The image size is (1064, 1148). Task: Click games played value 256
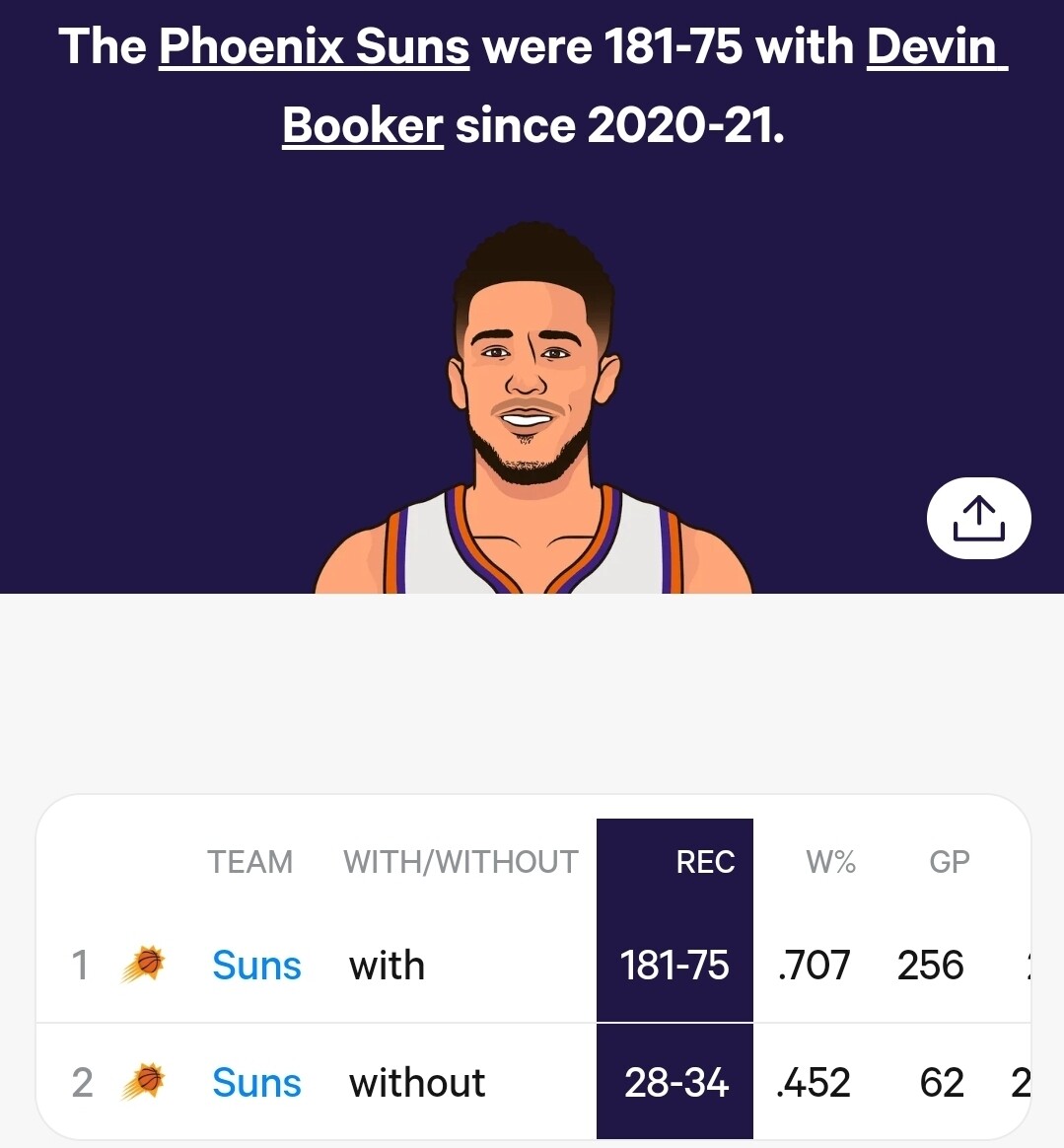click(931, 965)
